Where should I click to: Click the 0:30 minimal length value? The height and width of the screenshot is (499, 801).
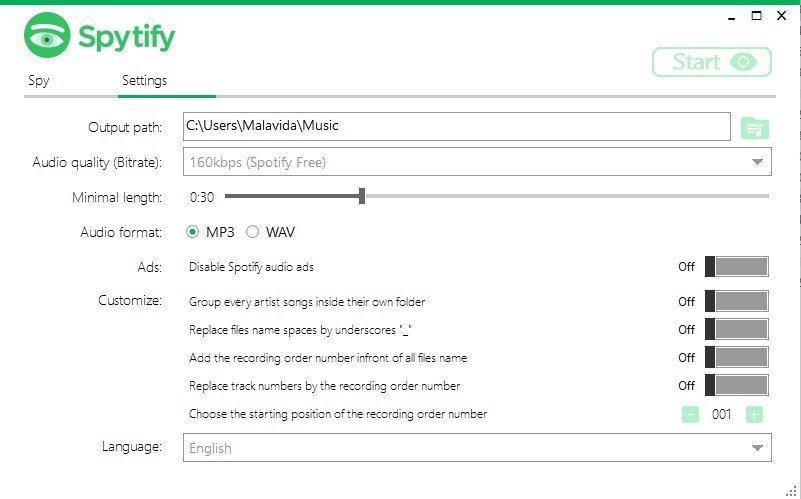pyautogui.click(x=202, y=197)
